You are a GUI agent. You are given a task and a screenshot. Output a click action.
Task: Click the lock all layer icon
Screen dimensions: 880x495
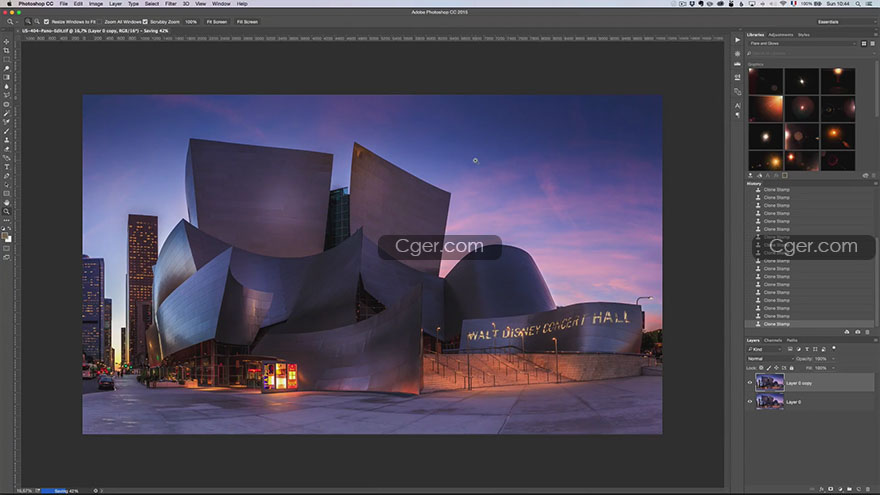coord(792,368)
